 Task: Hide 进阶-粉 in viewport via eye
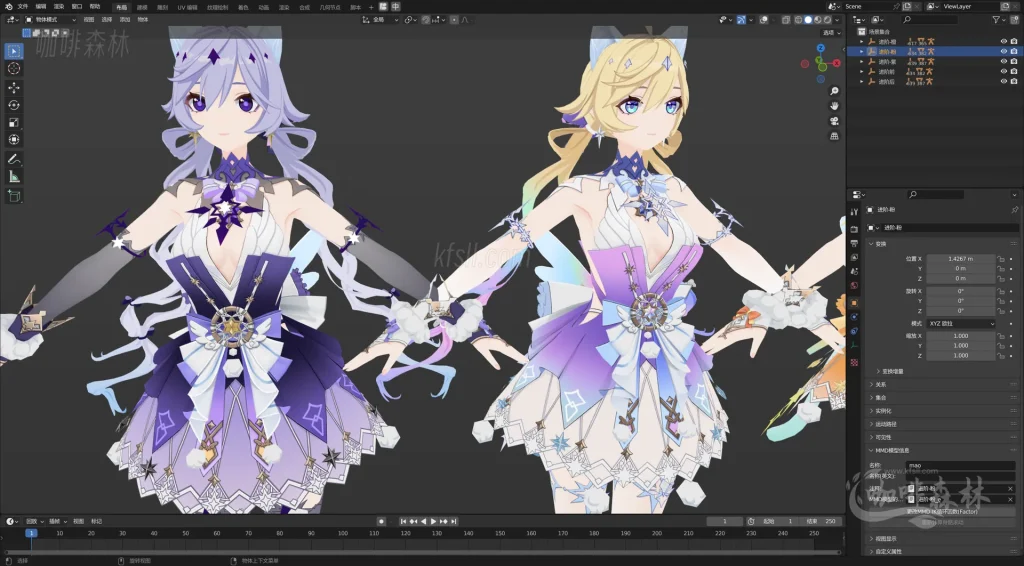pos(1004,52)
